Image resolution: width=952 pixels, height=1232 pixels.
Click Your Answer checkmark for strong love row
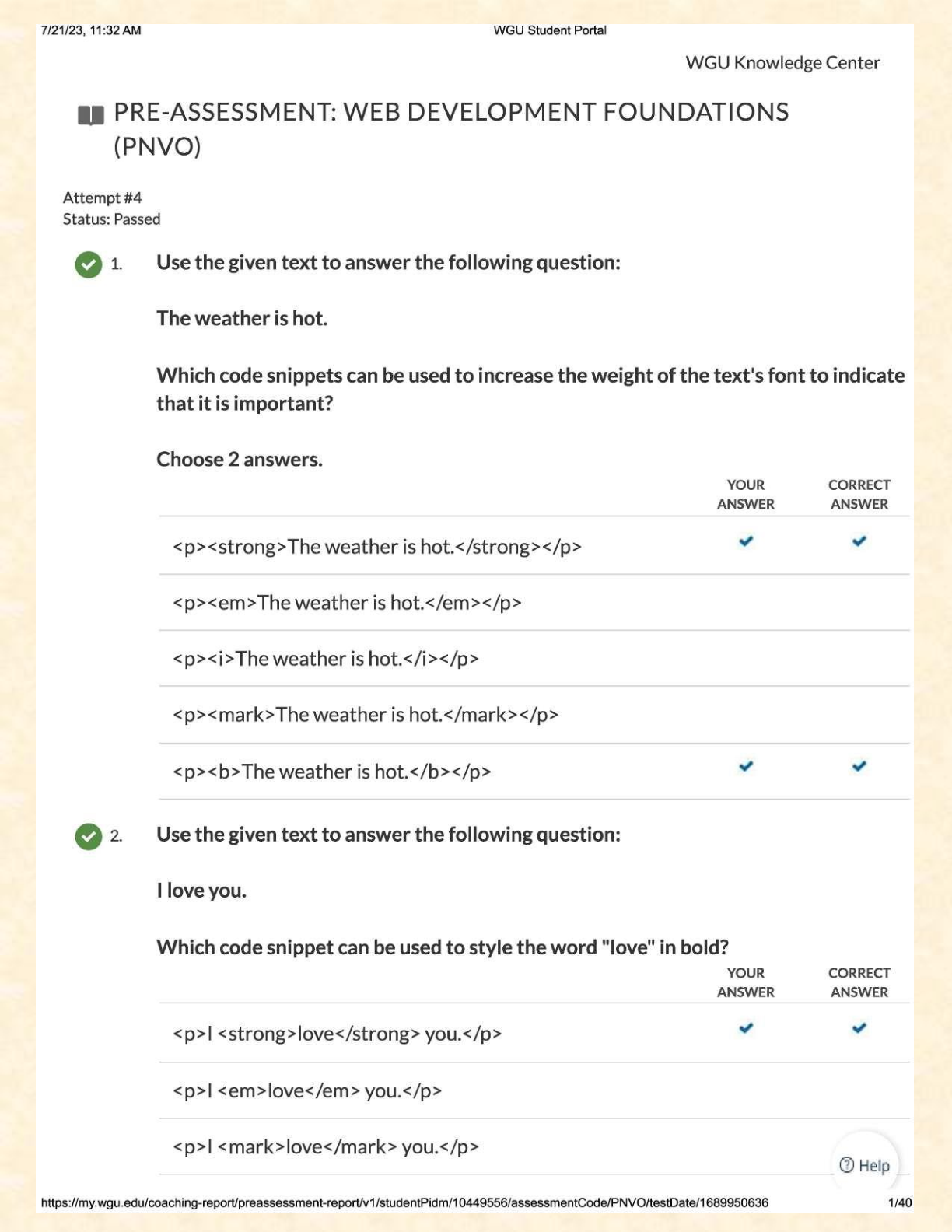[746, 1028]
